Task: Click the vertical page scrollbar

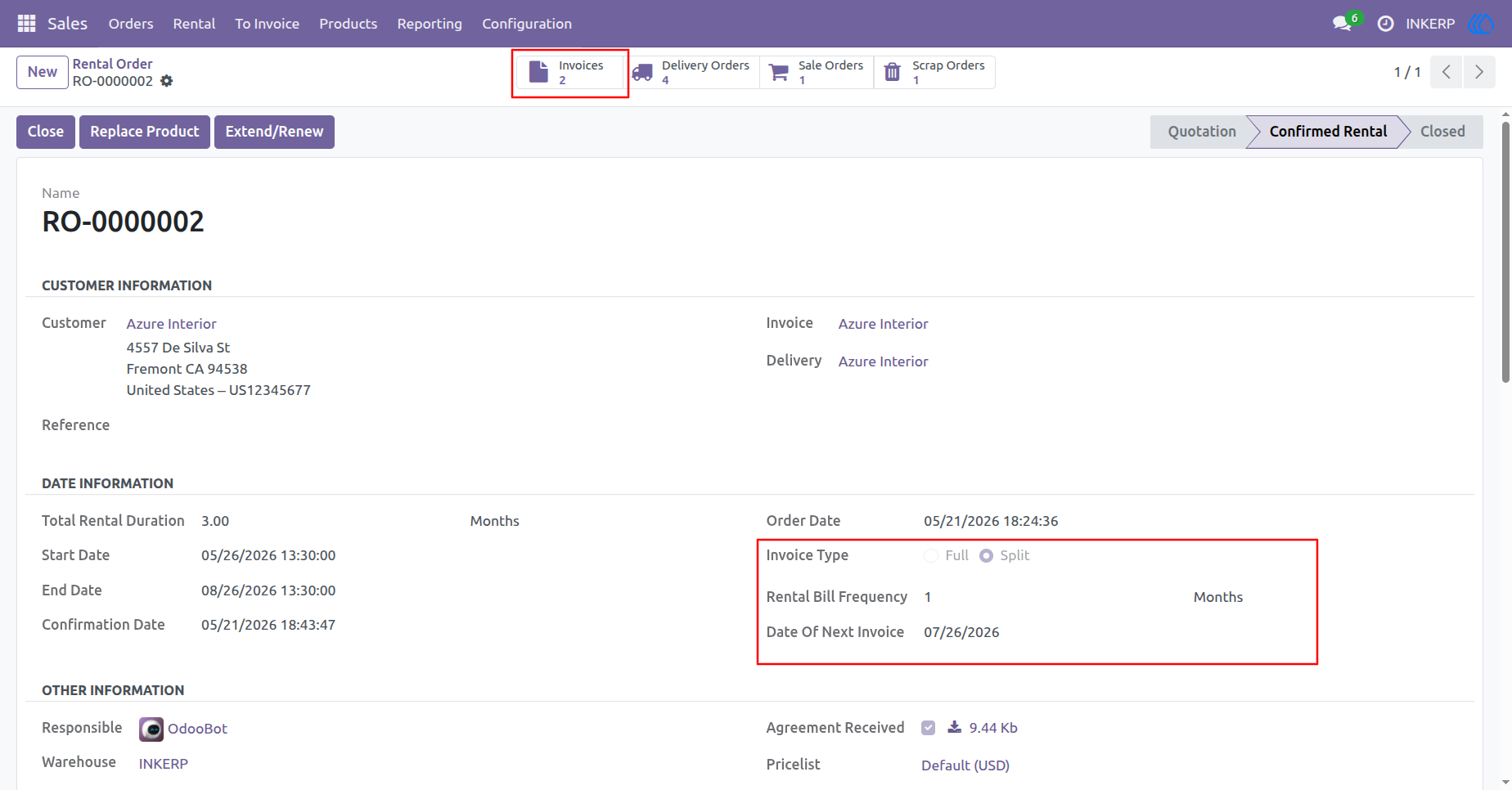Action: point(1505,253)
